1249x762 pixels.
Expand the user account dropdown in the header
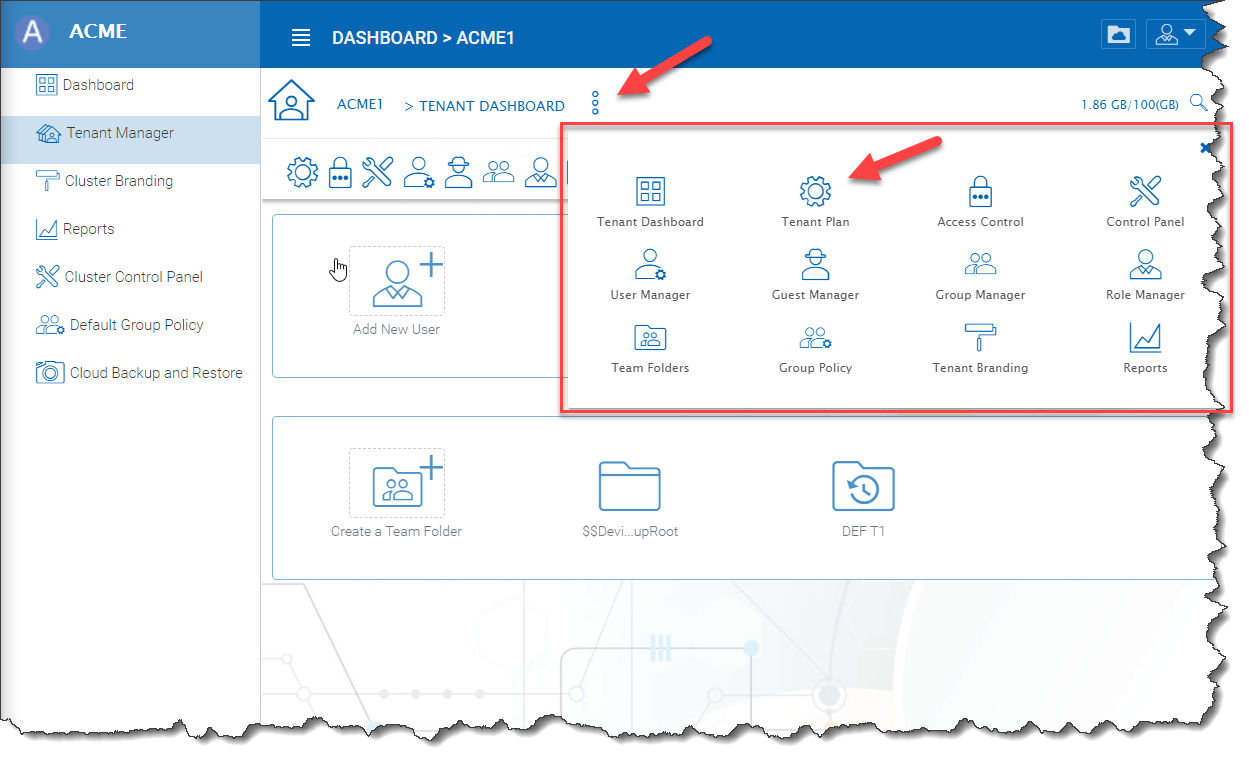(1176, 34)
